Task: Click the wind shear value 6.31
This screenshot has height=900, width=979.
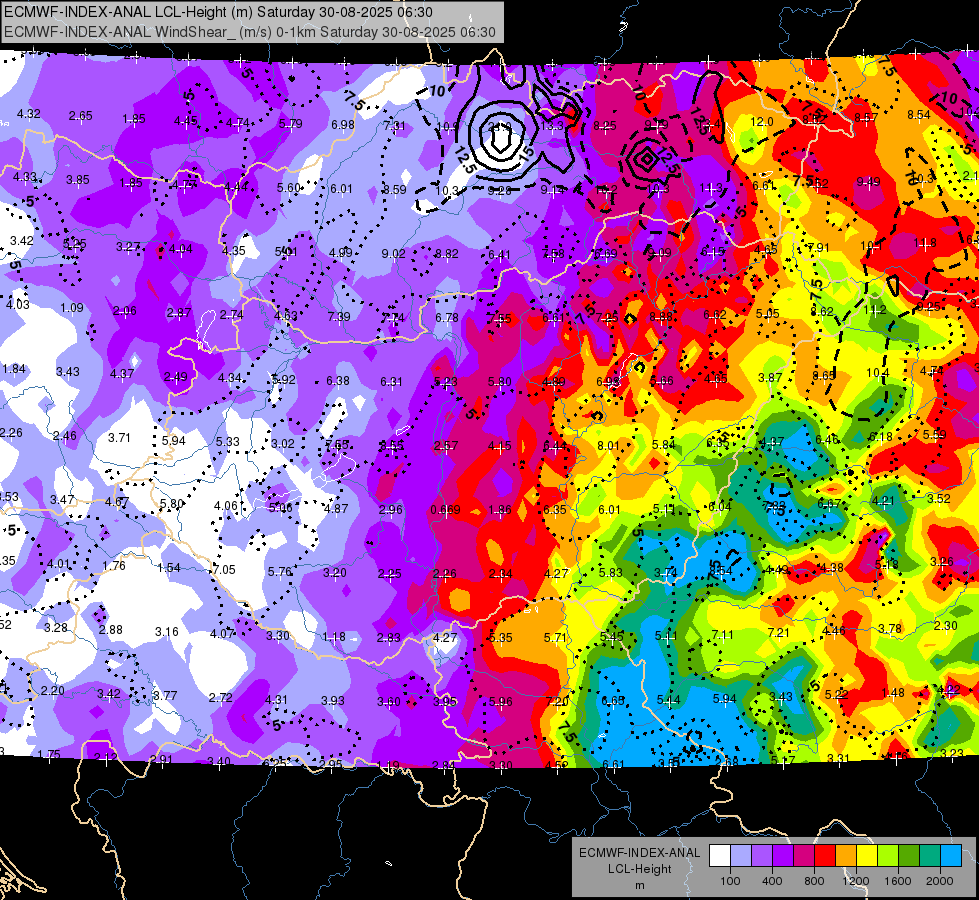Action: (391, 382)
